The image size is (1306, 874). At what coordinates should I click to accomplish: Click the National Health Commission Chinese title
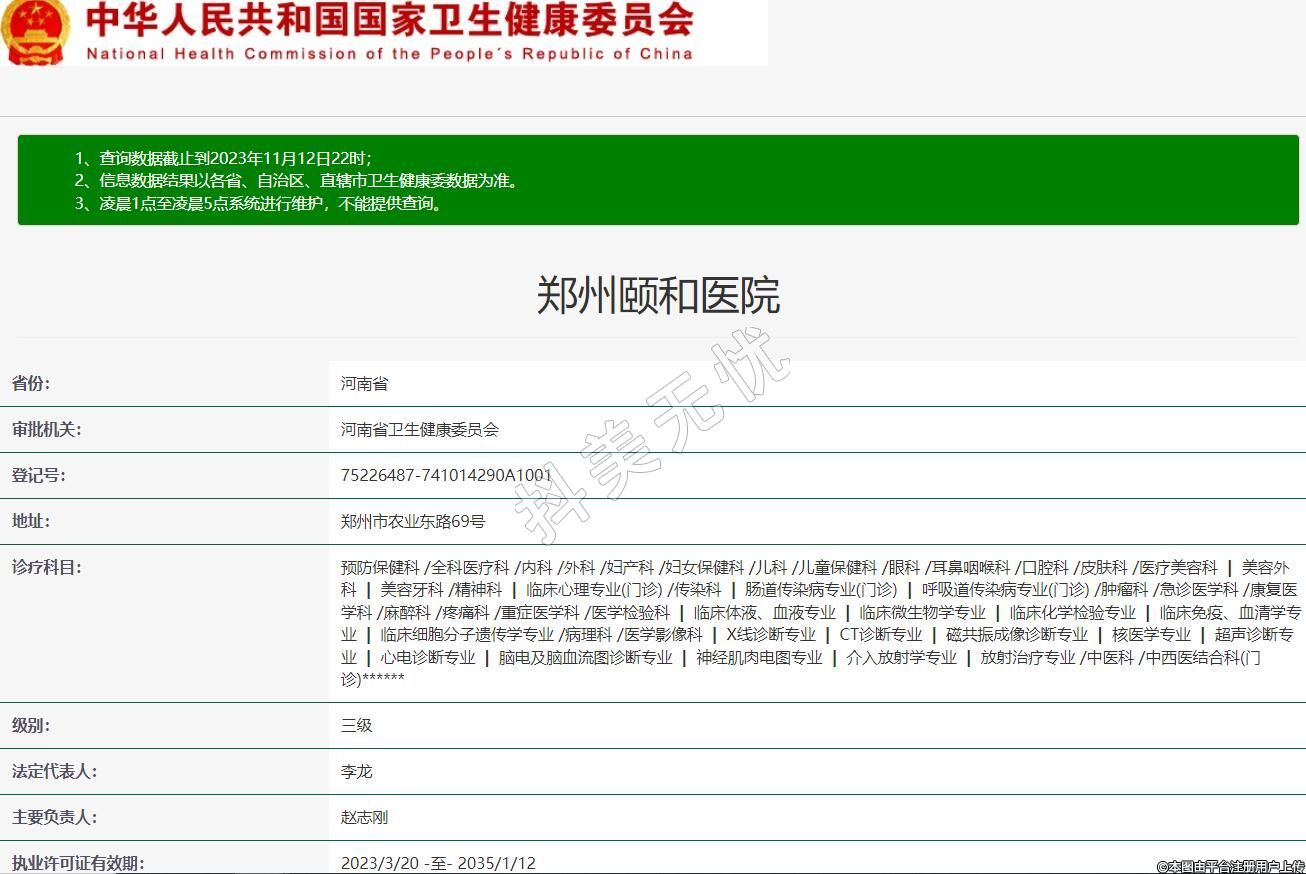coord(388,20)
